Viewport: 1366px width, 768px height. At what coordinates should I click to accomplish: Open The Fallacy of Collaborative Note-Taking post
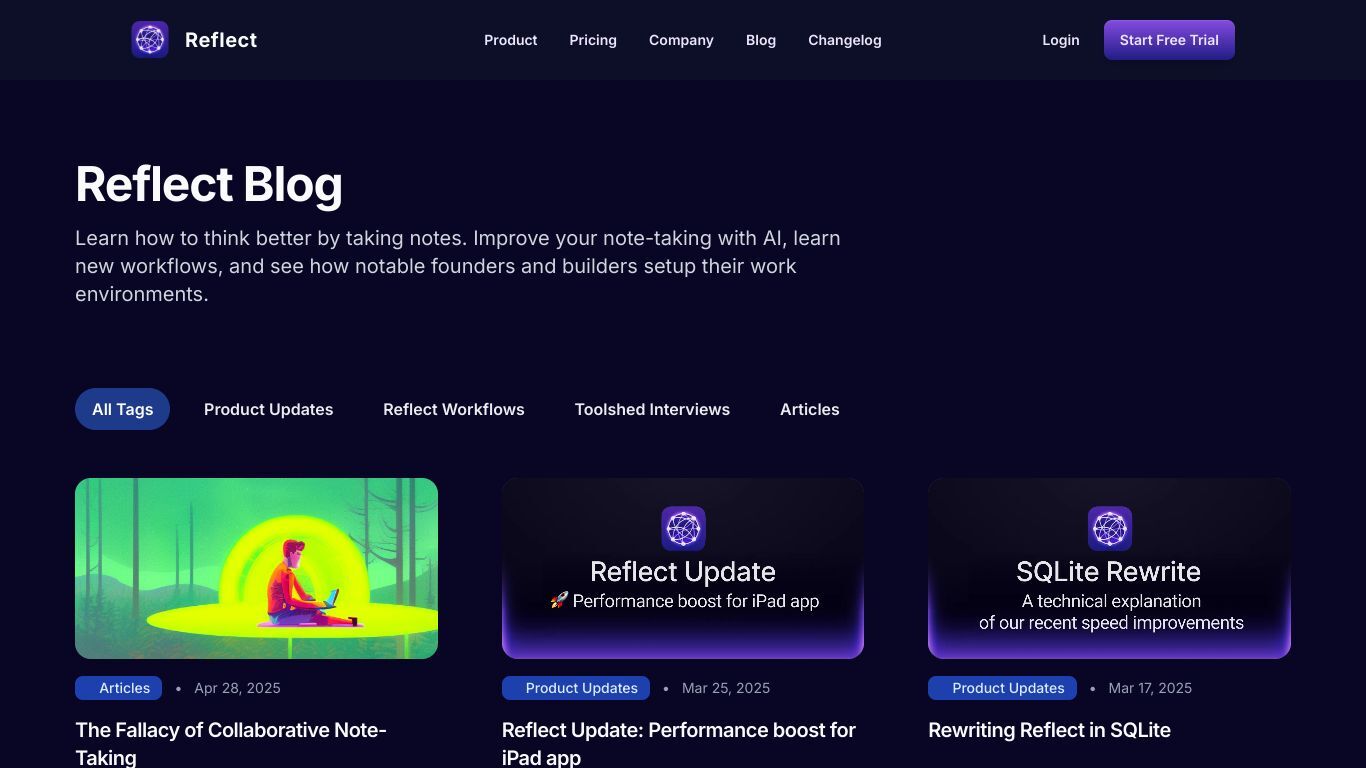[x=231, y=743]
